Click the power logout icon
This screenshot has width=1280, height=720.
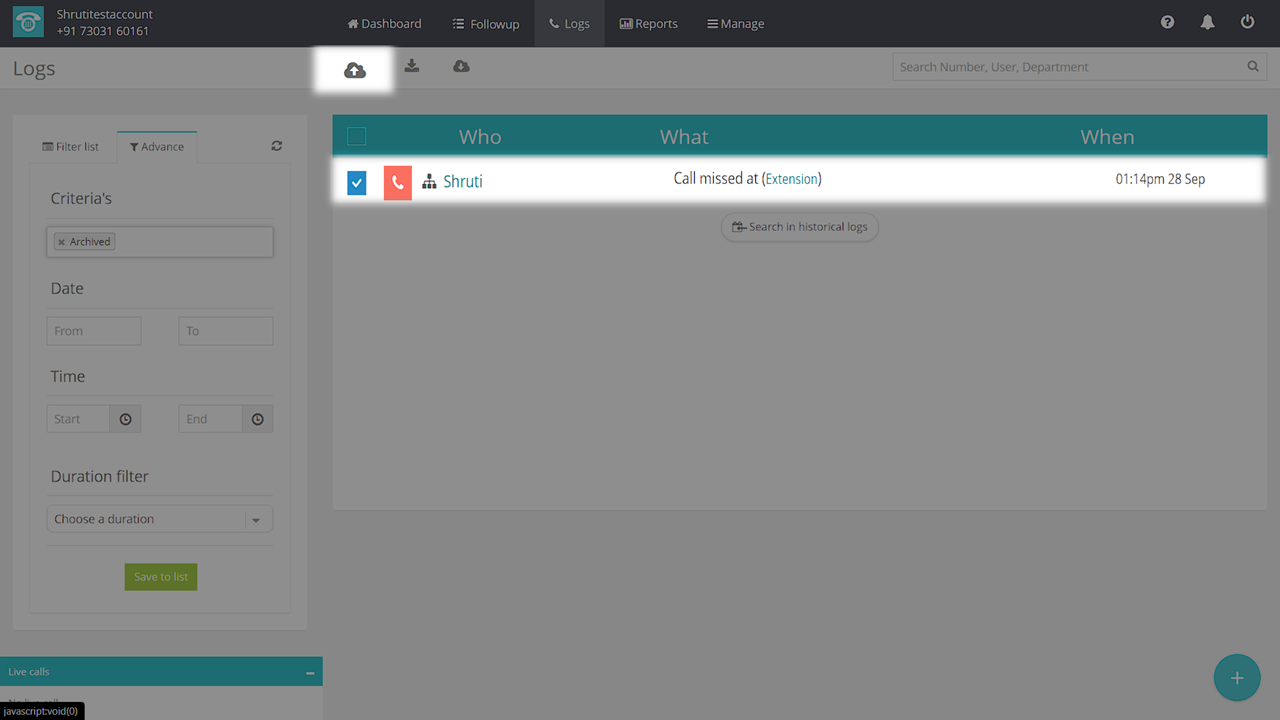(x=1247, y=22)
